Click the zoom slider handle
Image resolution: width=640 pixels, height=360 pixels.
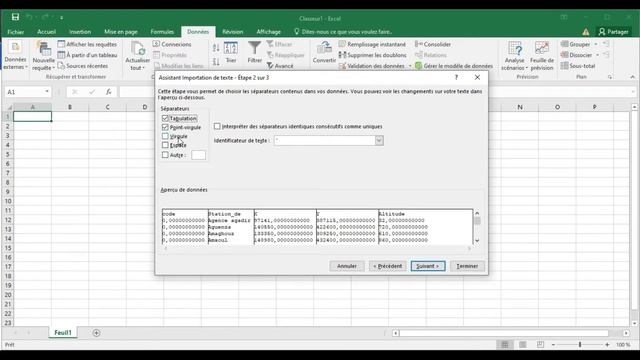[x=580, y=345]
